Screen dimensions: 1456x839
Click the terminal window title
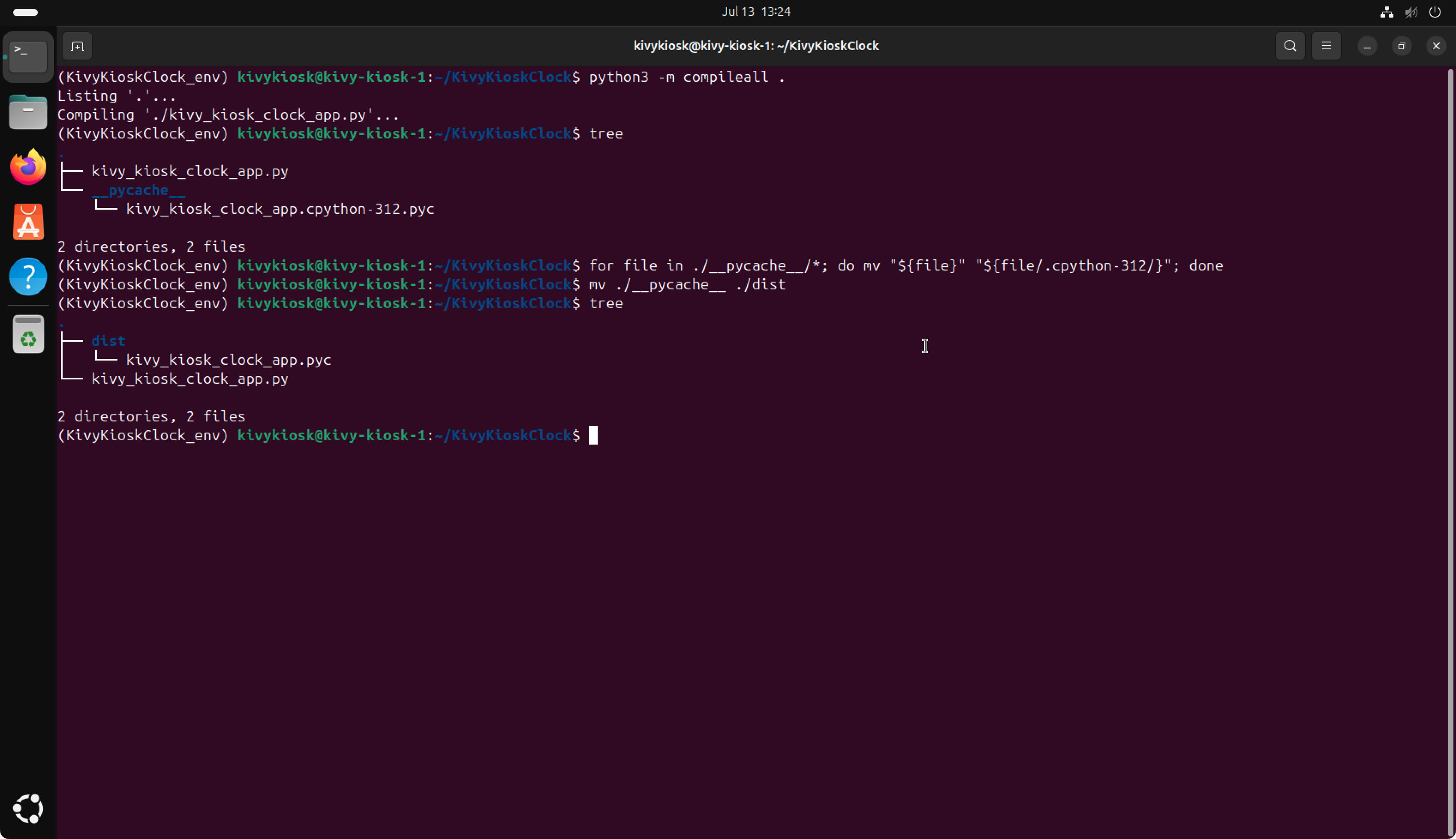pos(756,46)
